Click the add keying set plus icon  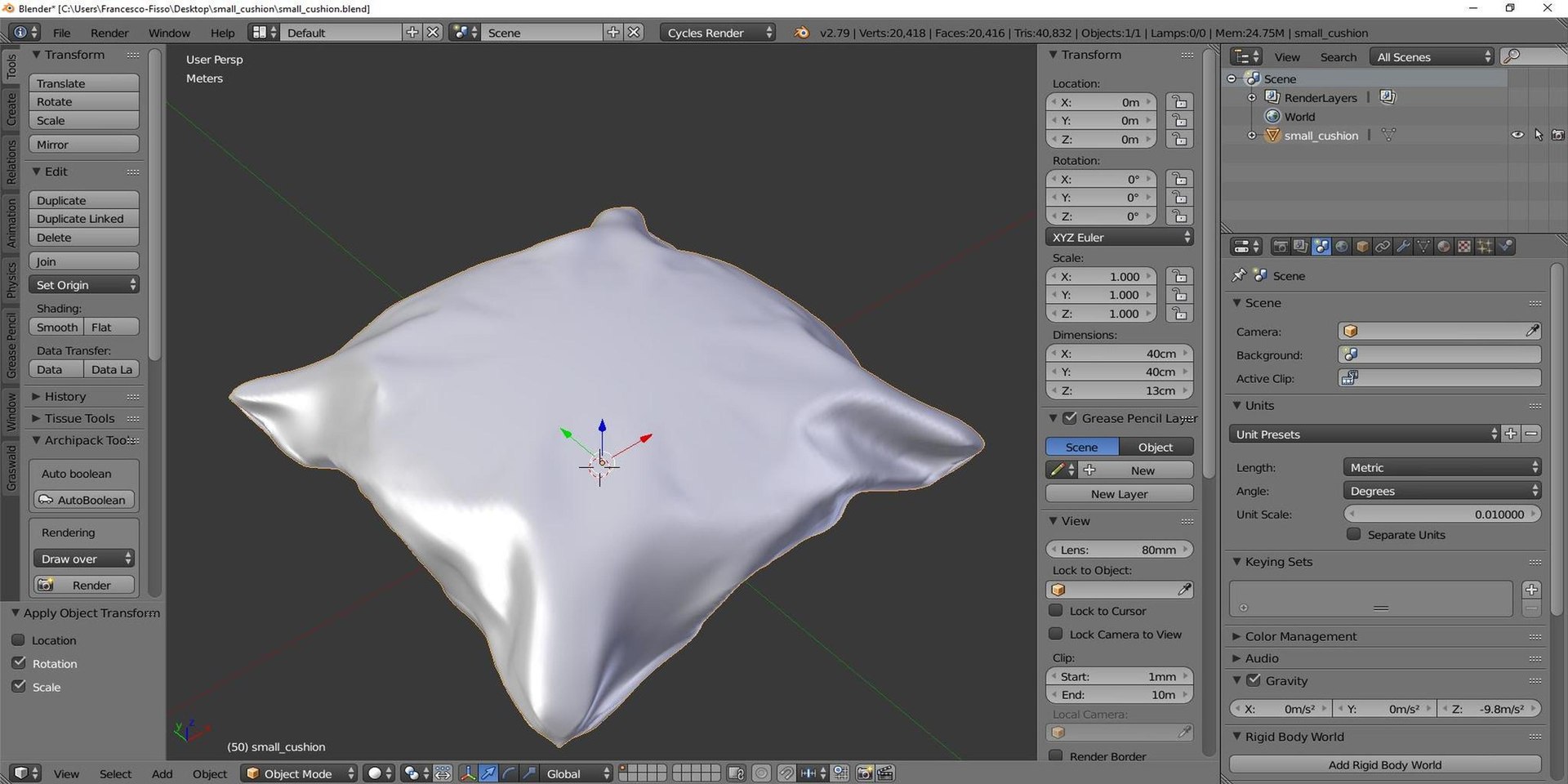(1531, 590)
